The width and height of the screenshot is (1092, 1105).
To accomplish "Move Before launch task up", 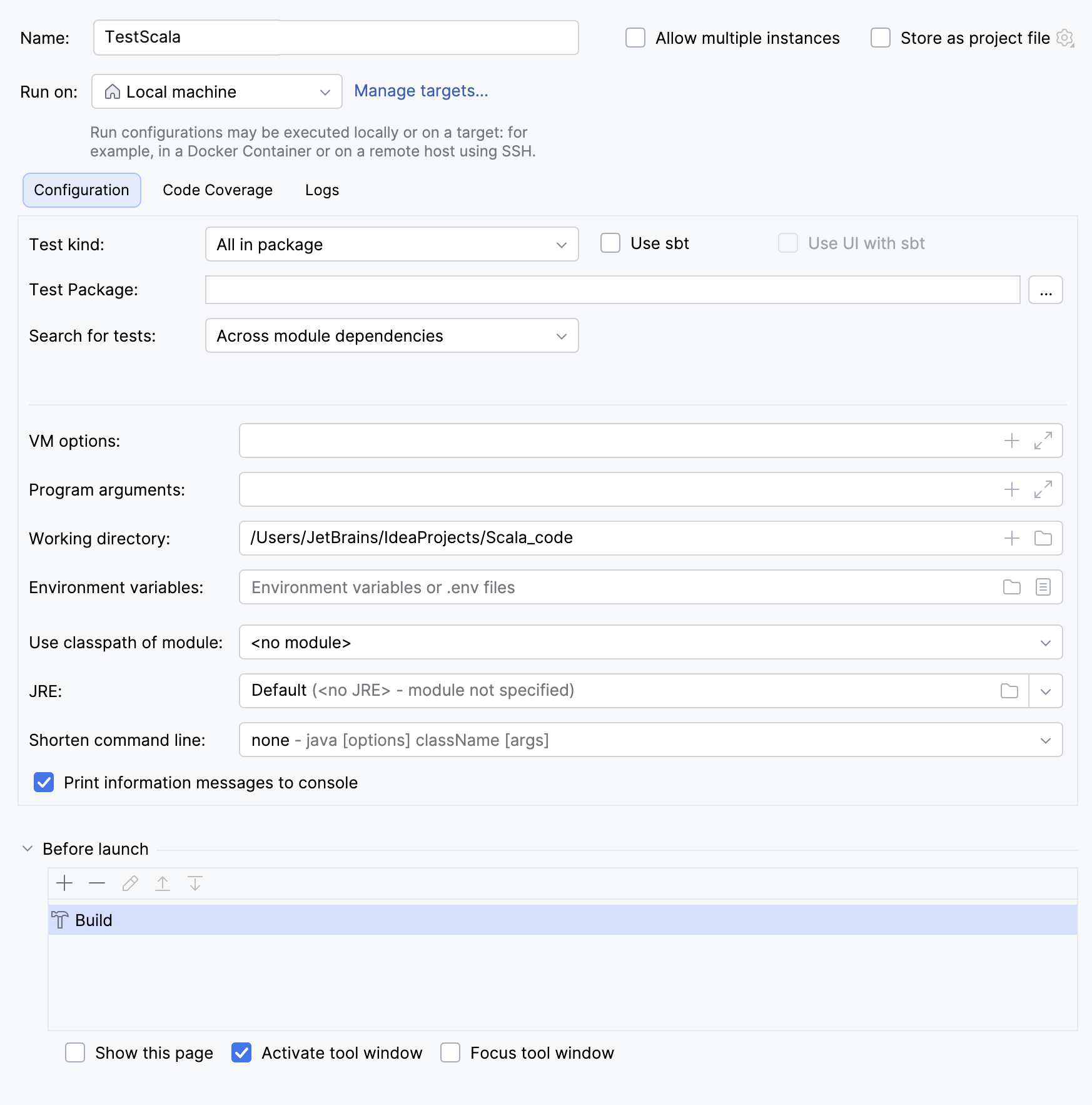I will point(163,883).
